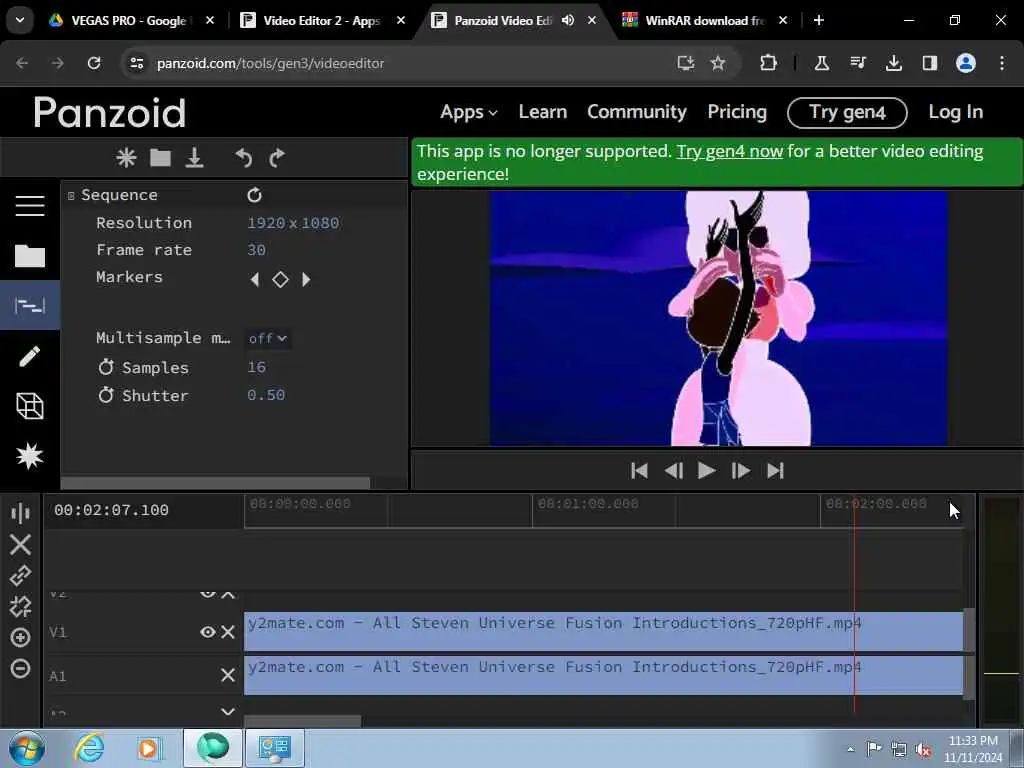Image resolution: width=1024 pixels, height=768 pixels.
Task: Open the Apps dropdown menu
Action: click(469, 112)
